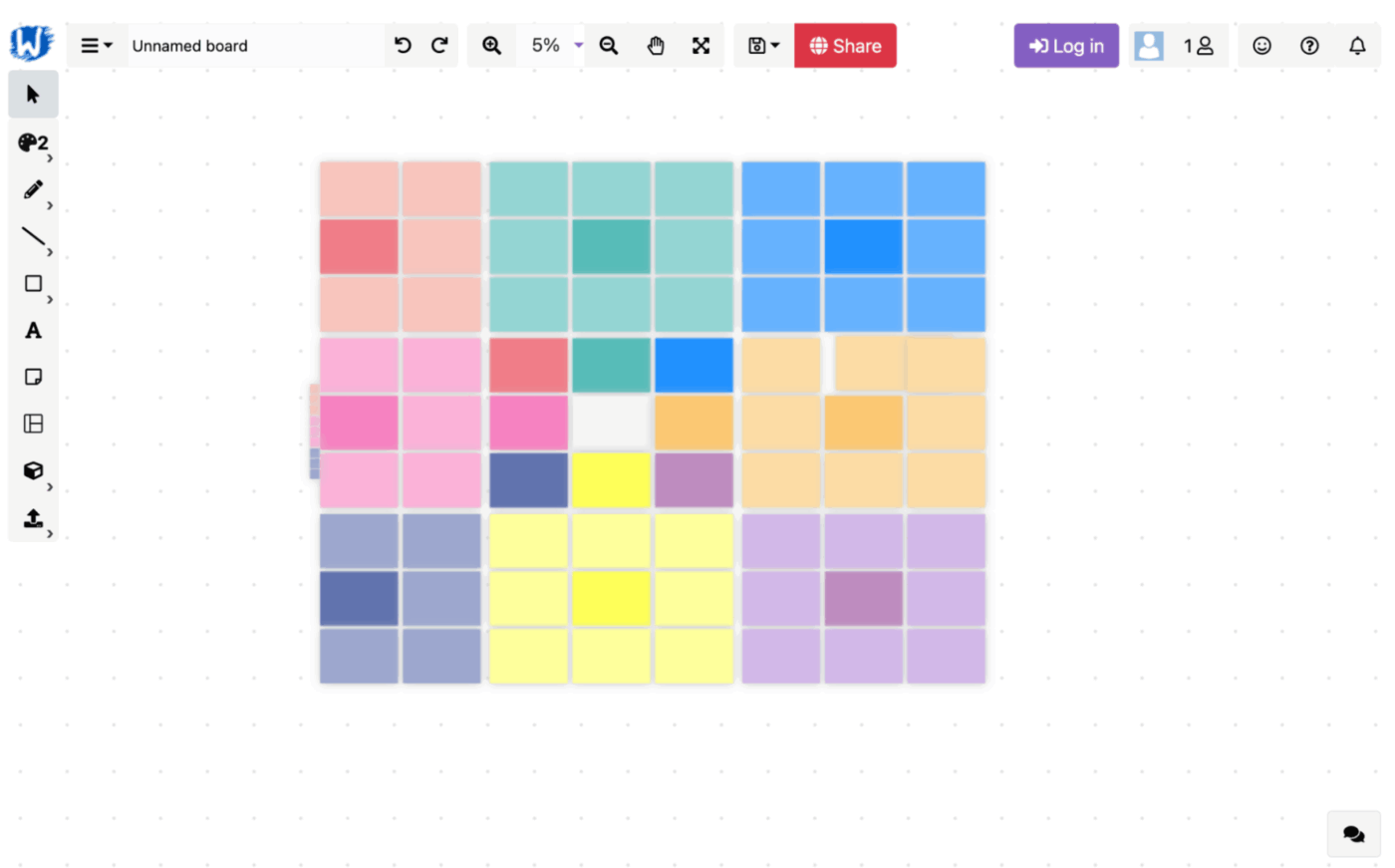Undo the last action
This screenshot has width=1395, height=868.
point(403,46)
